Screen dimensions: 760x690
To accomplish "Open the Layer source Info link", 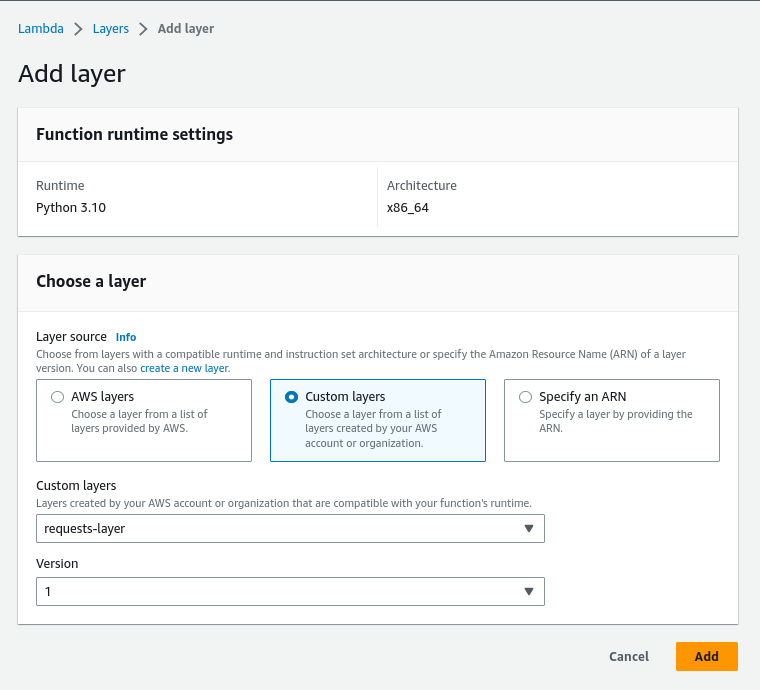I will [x=126, y=338].
